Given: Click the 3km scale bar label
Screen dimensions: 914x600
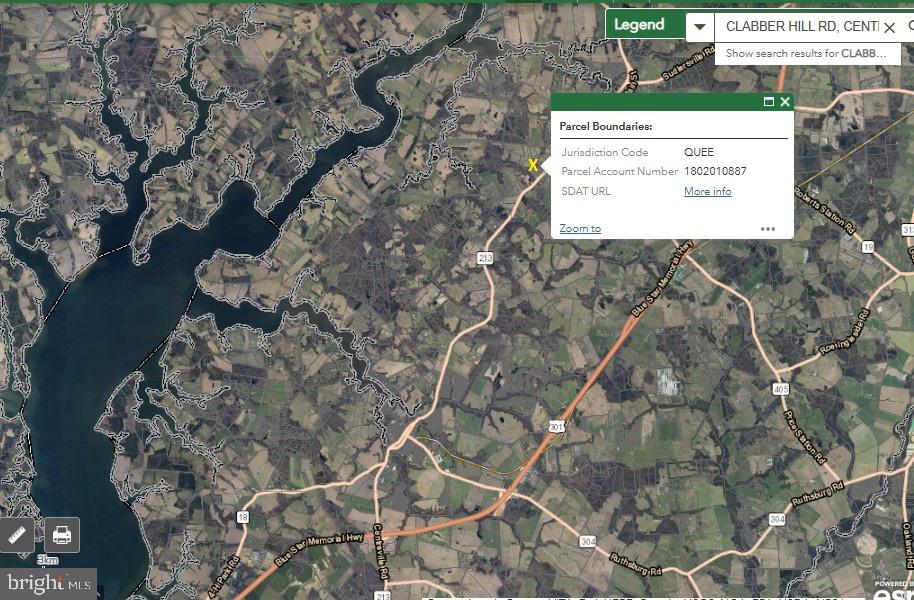Looking at the screenshot, I should (47, 560).
